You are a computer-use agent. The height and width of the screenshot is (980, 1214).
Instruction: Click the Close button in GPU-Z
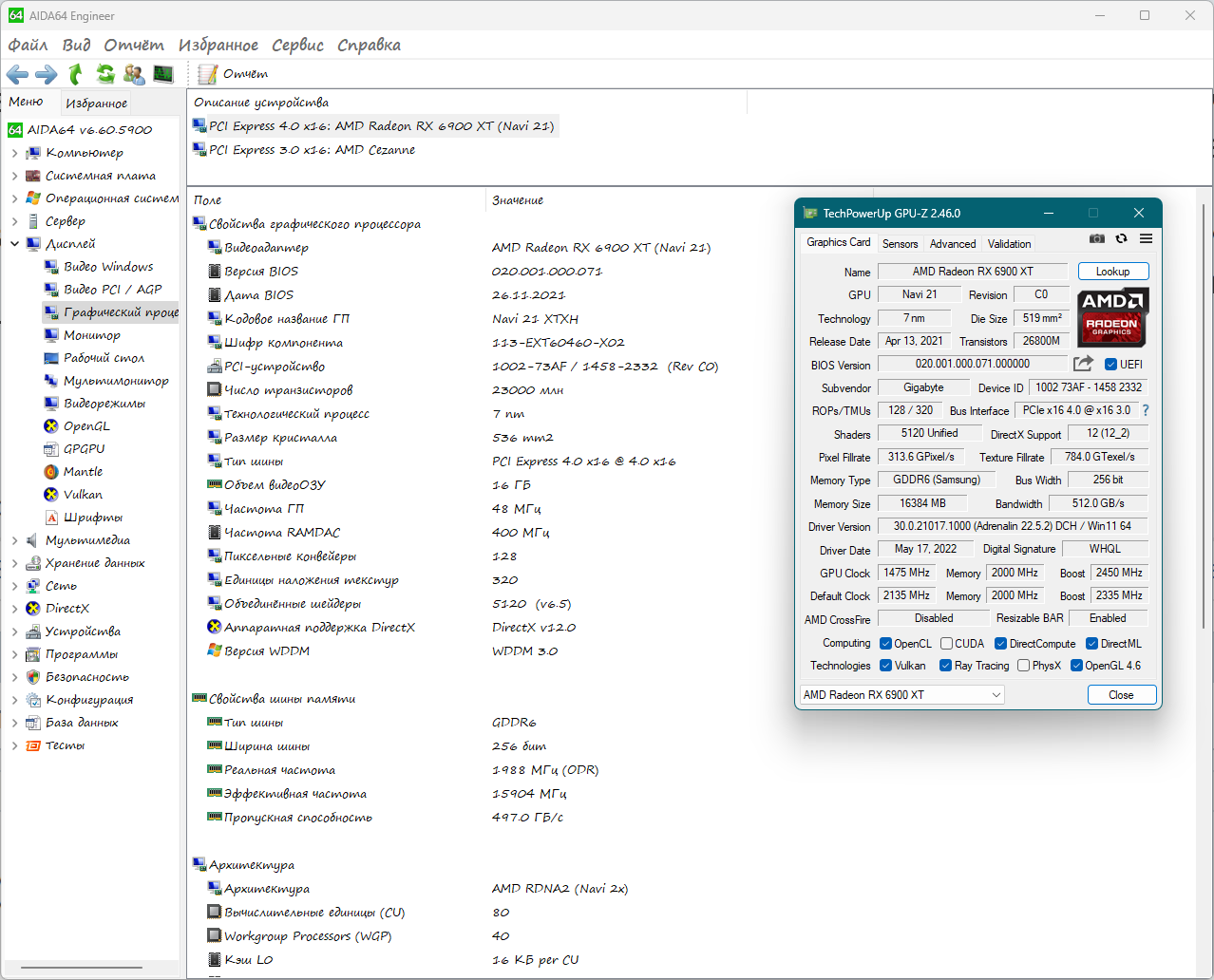[x=1121, y=695]
